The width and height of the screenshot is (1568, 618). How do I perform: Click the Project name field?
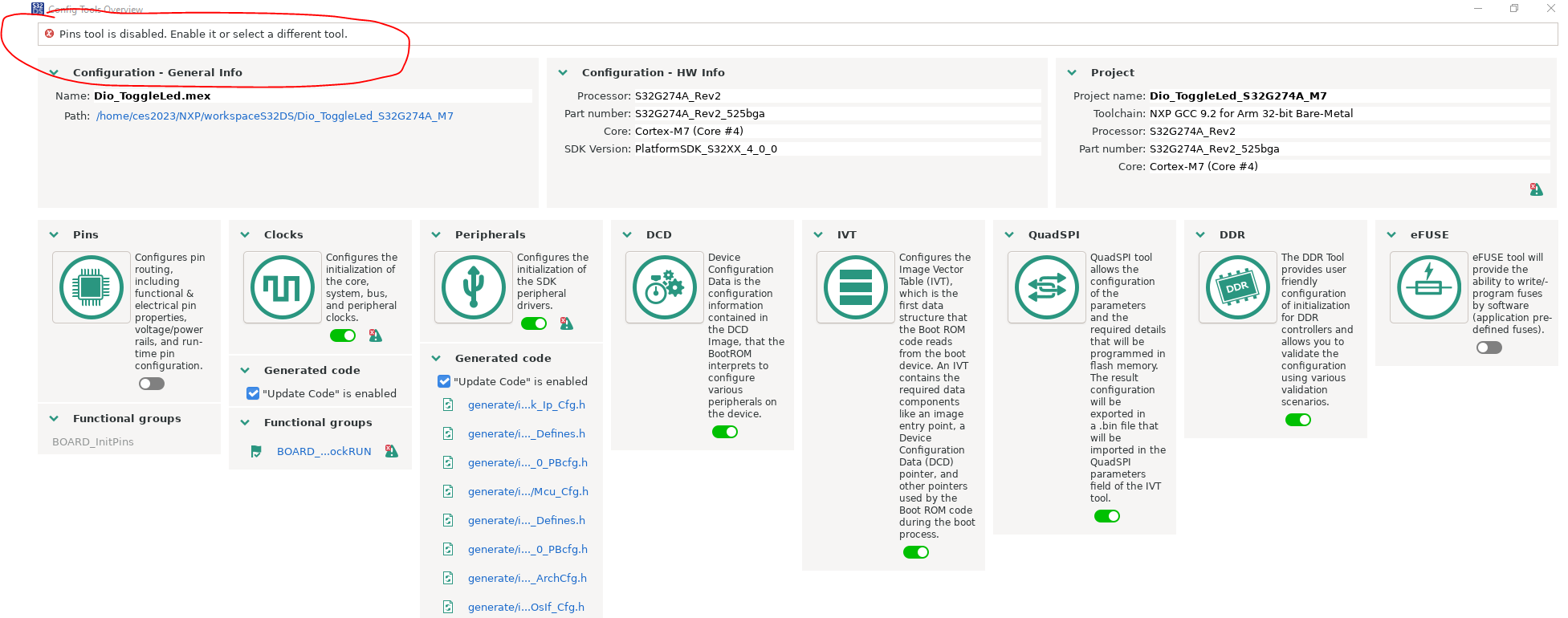1349,96
